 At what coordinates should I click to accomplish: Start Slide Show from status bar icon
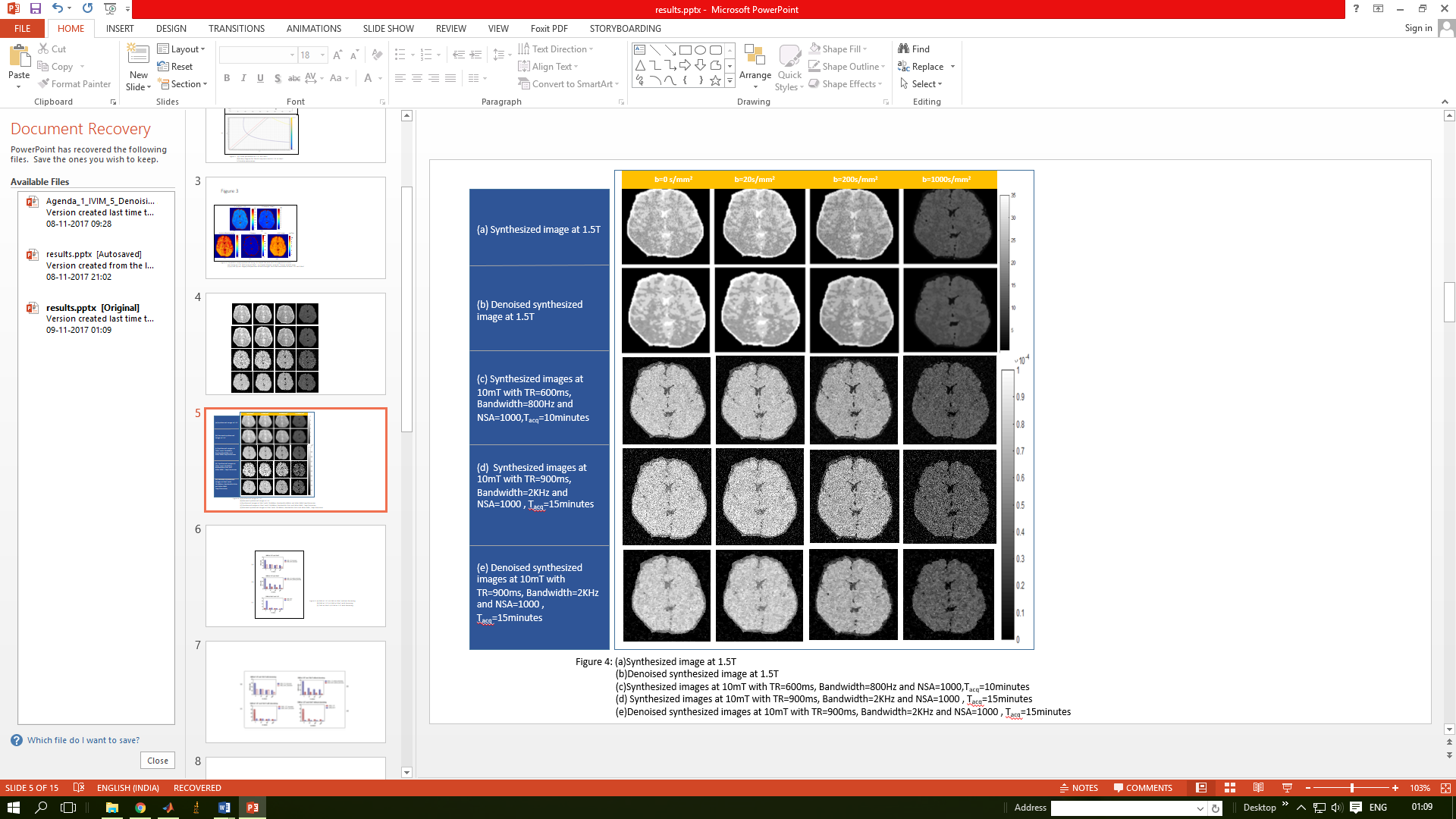1287,788
